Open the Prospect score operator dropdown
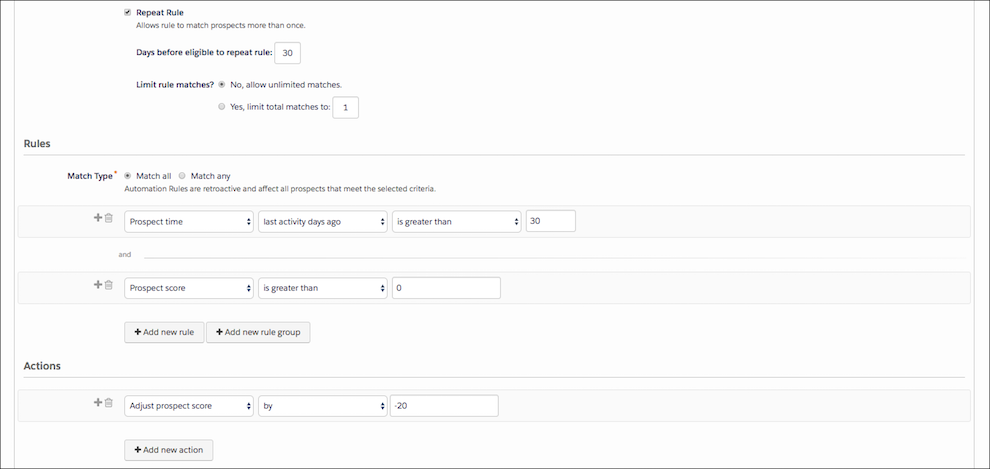Image resolution: width=990 pixels, height=469 pixels. [x=323, y=288]
